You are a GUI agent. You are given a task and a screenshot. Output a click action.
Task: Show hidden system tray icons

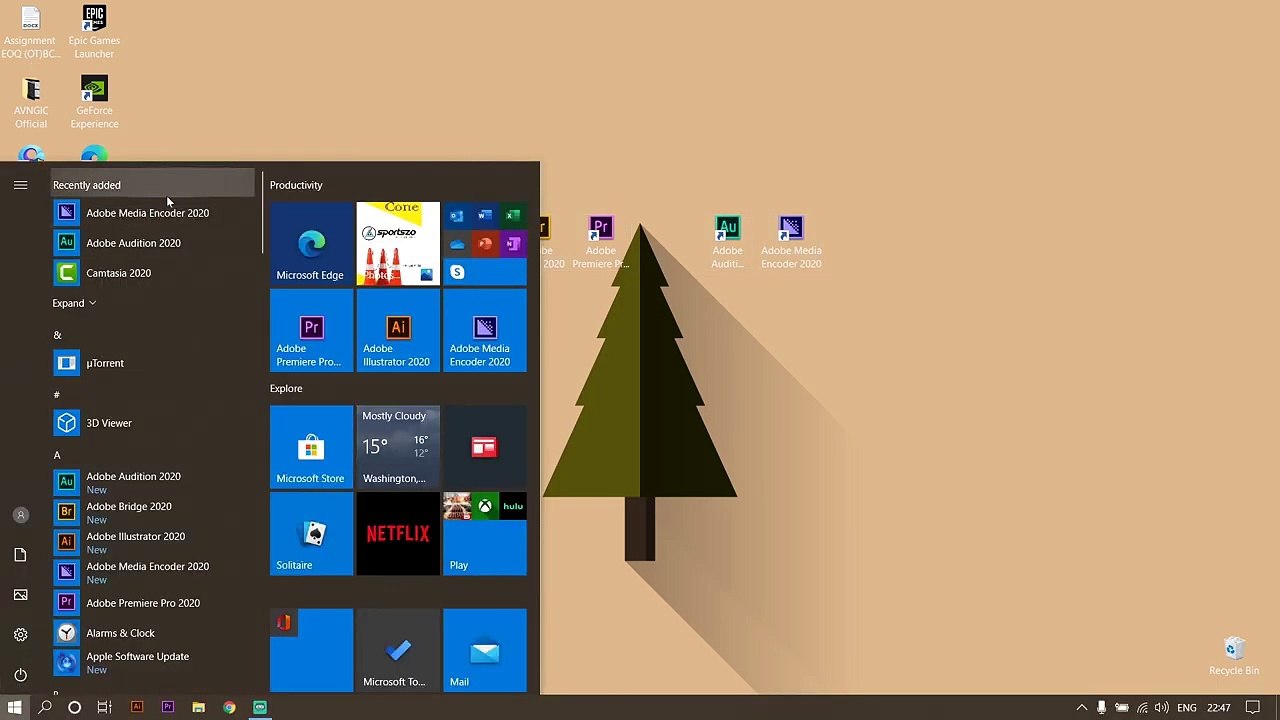(x=1081, y=708)
